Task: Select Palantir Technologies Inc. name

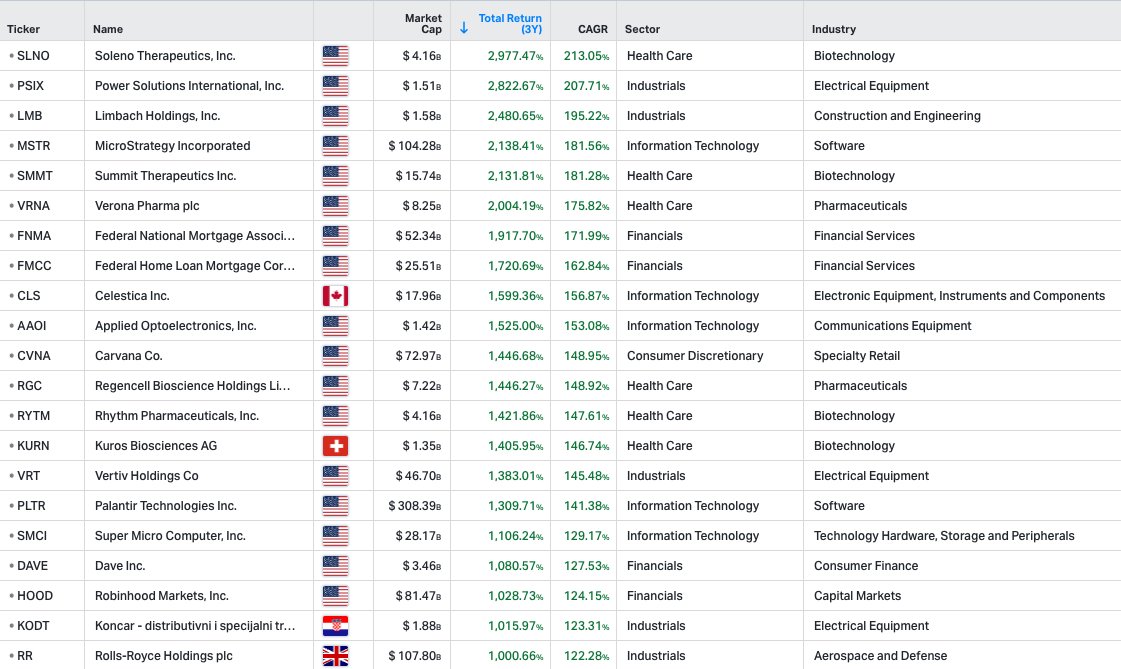Action: (x=166, y=506)
